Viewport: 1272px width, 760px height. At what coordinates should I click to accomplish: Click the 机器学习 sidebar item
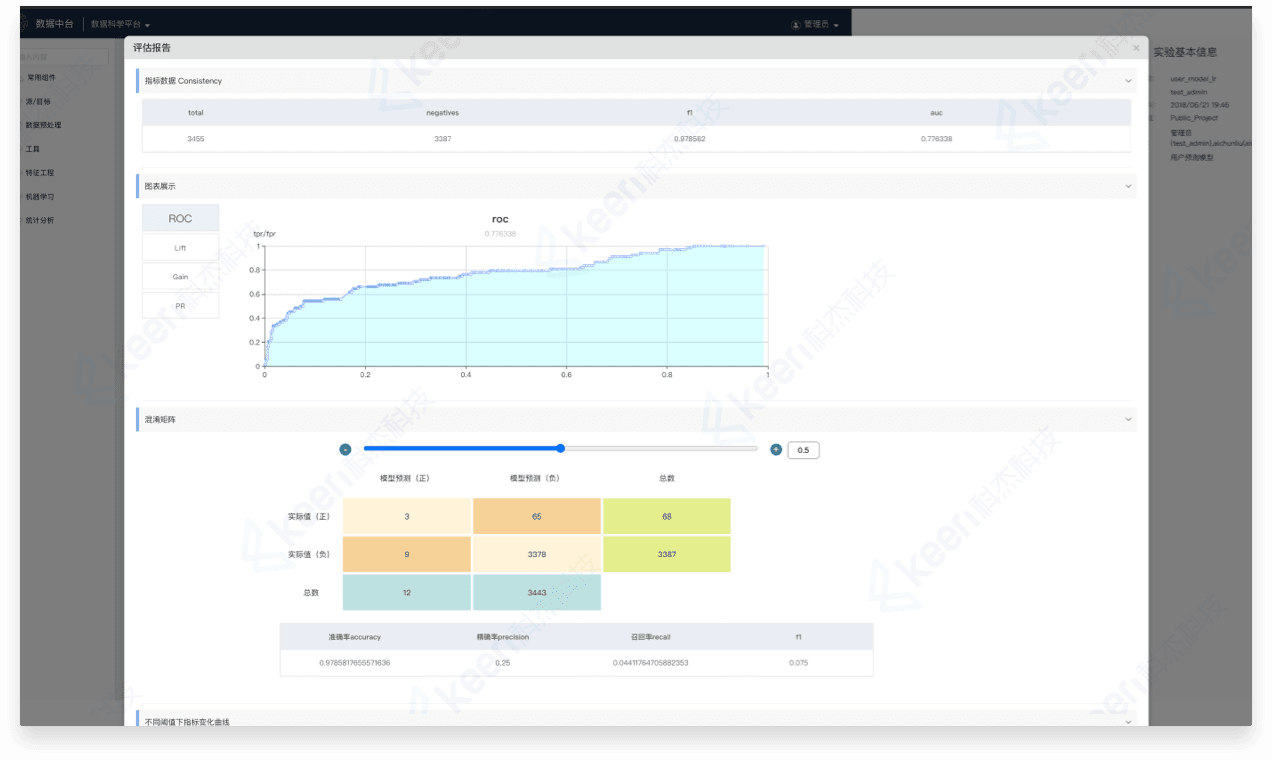[40, 196]
